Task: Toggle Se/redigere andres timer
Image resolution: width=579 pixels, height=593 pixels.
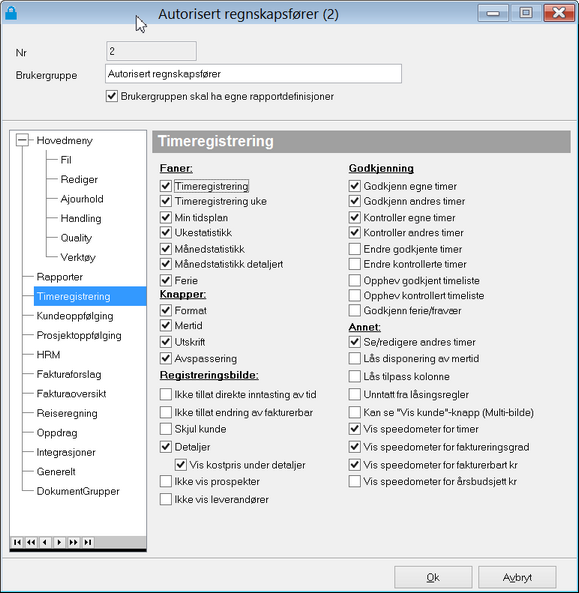Action: 354,342
